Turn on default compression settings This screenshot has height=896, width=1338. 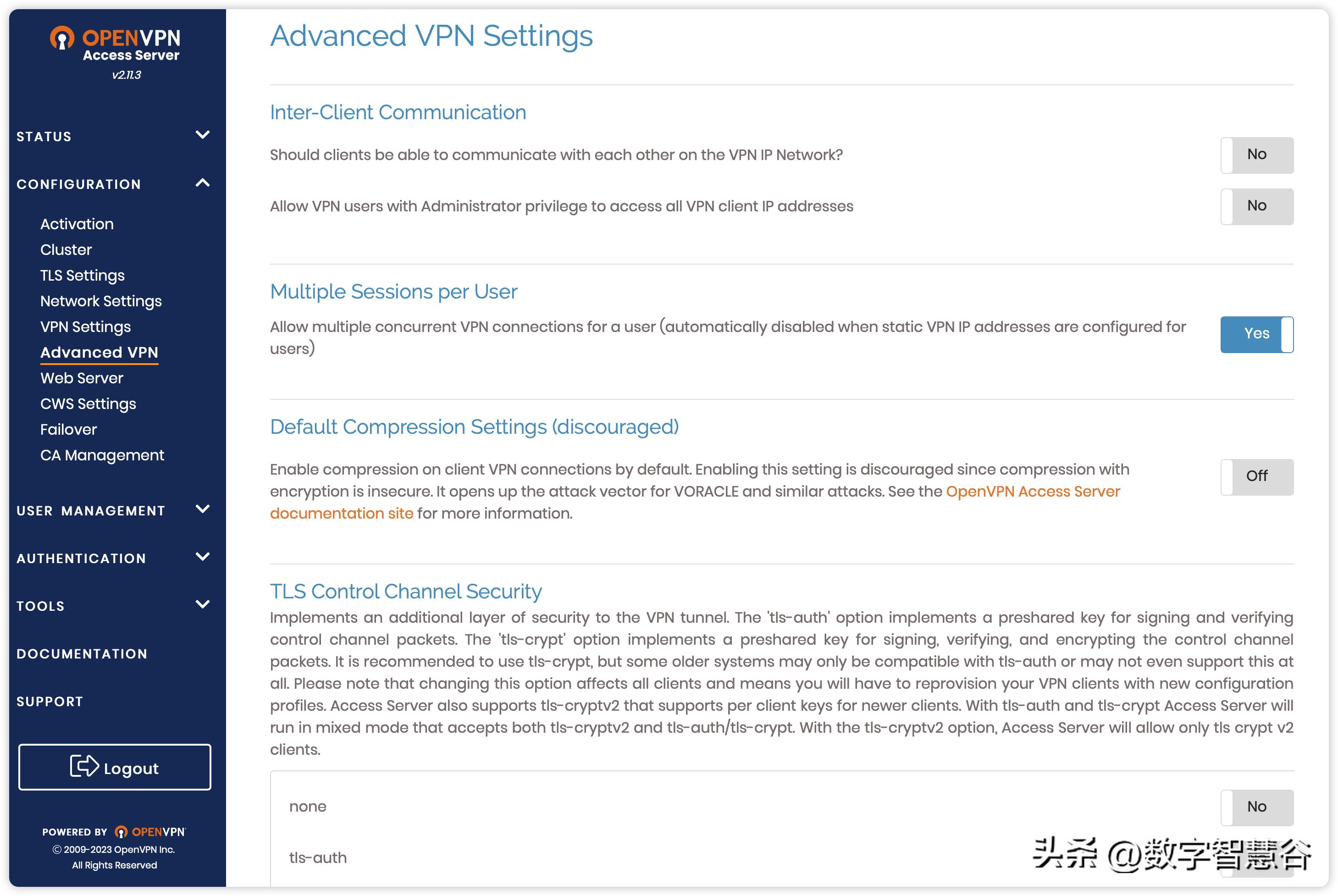1256,476
